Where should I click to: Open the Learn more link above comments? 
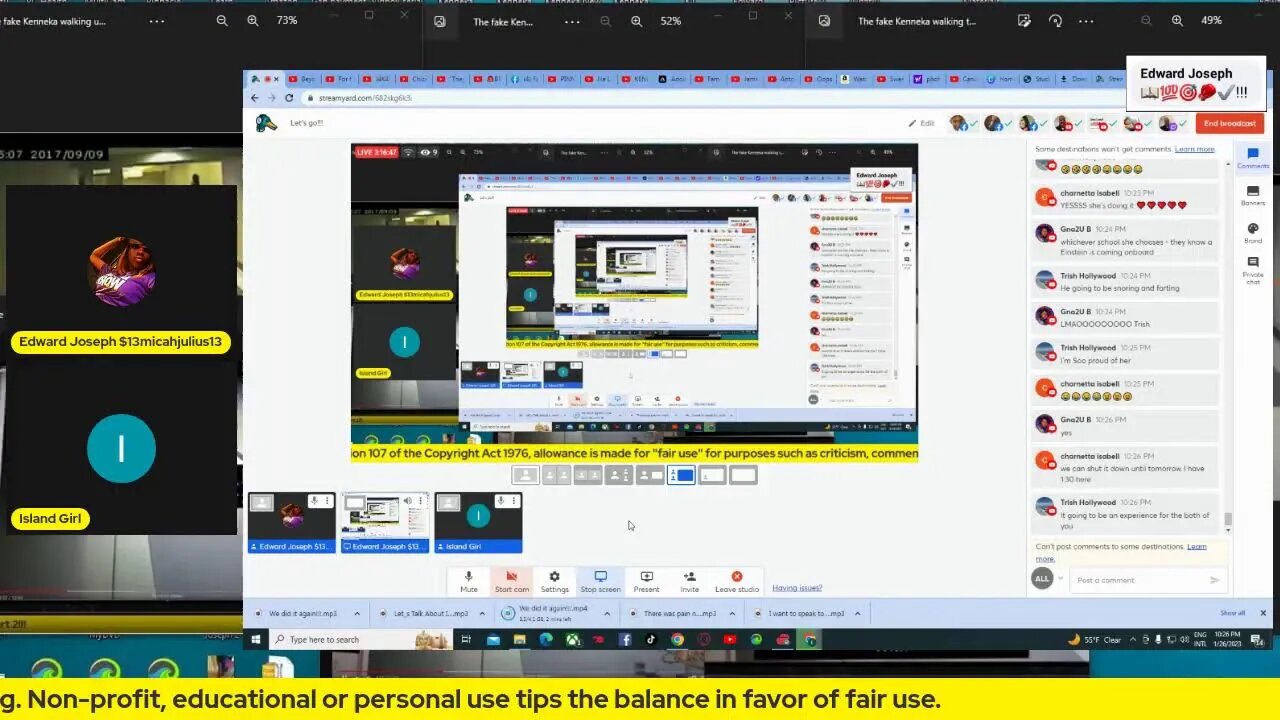click(1194, 149)
